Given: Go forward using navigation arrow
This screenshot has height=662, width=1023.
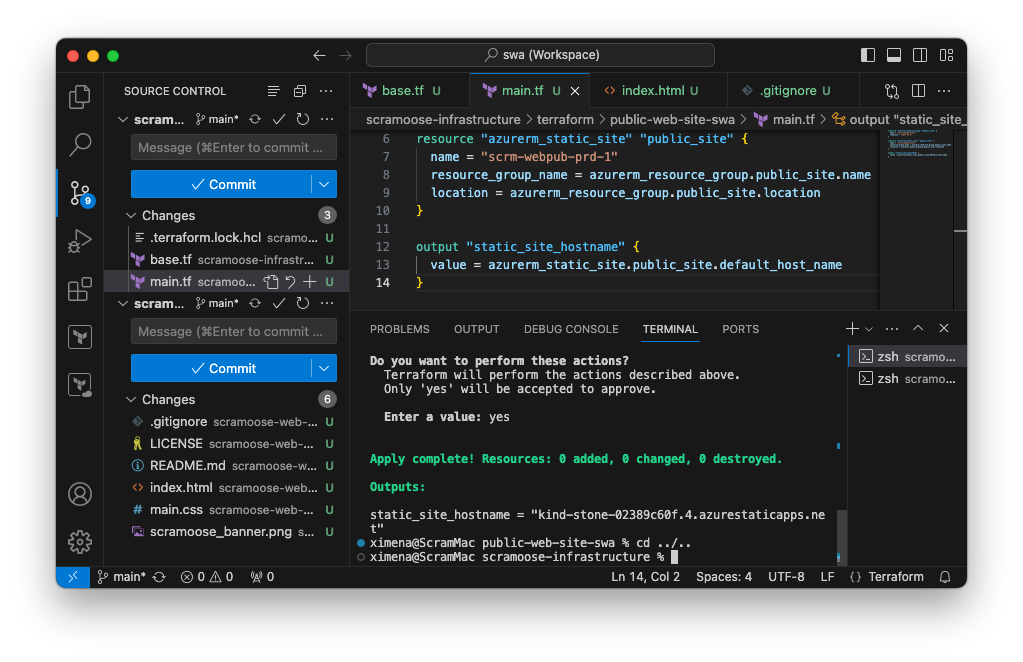Looking at the screenshot, I should click(x=345, y=55).
